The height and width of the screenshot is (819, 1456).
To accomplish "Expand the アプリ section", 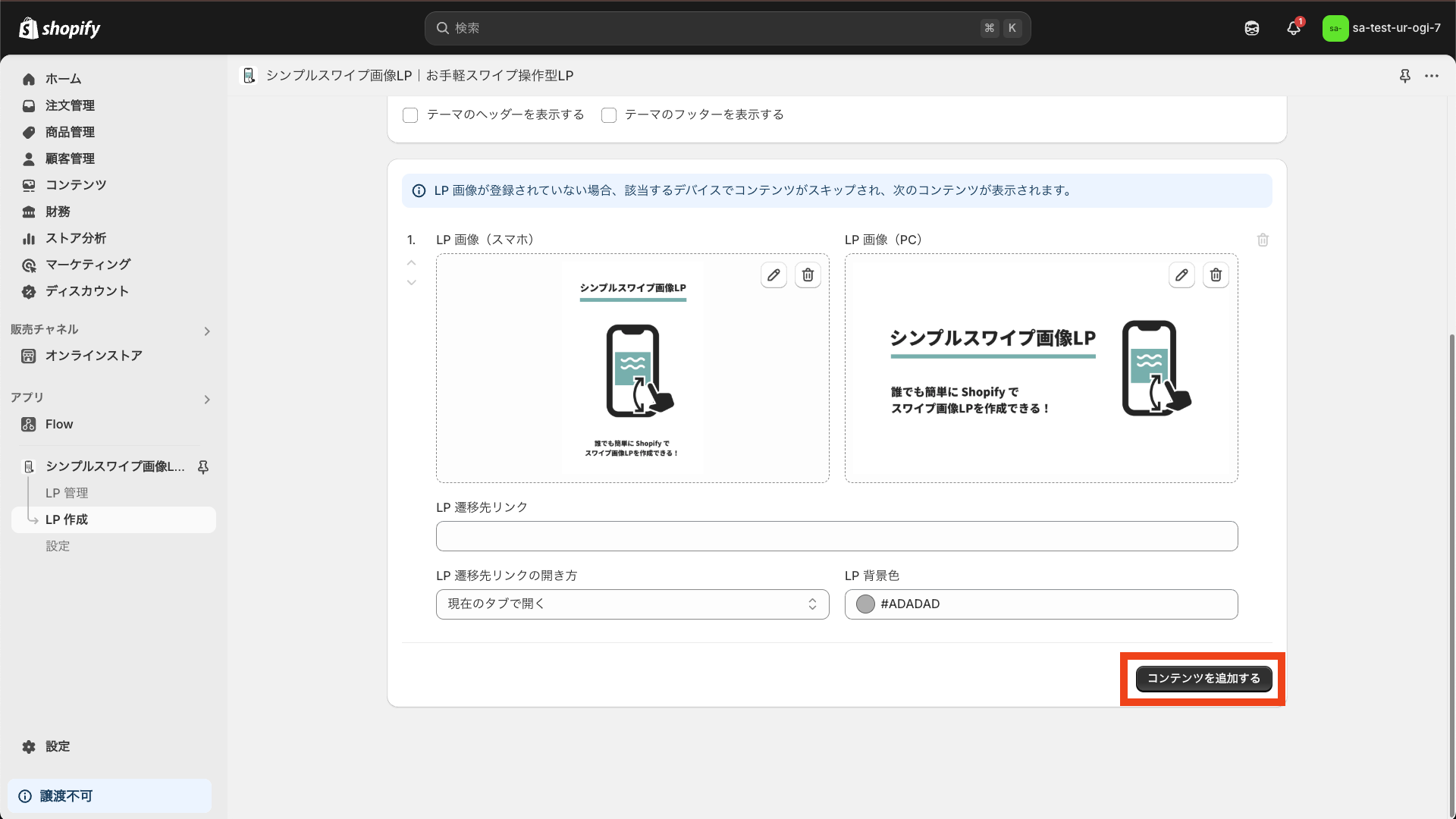I will (207, 400).
